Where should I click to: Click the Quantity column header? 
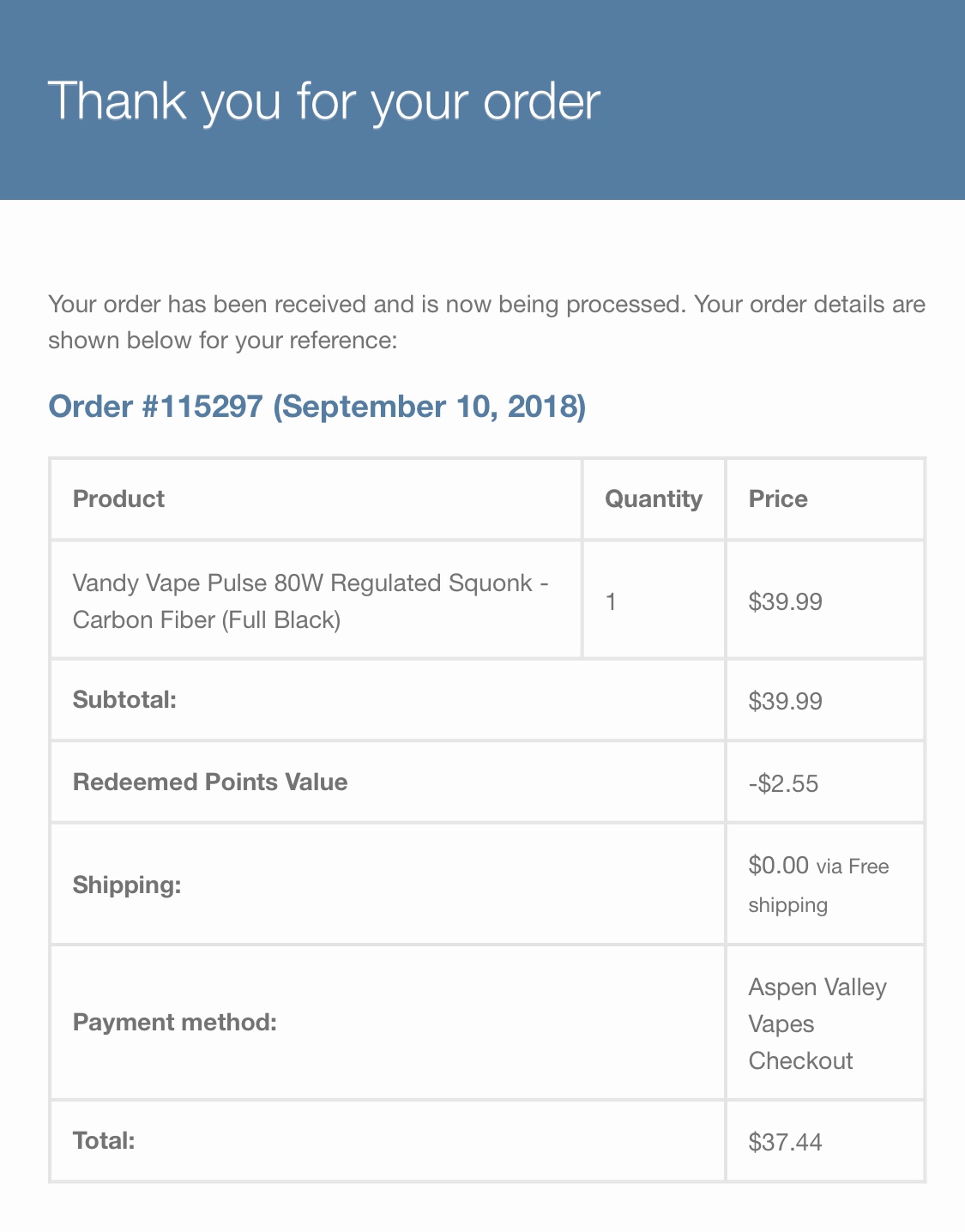653,498
